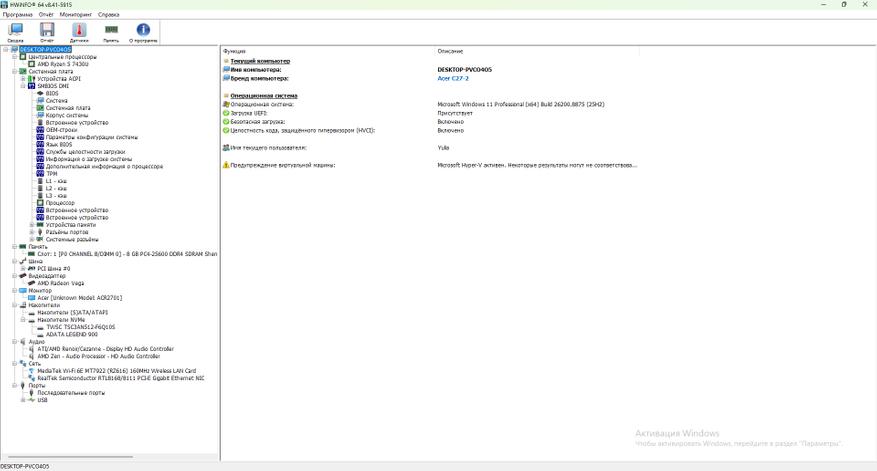Click the Функция column header

(234, 51)
